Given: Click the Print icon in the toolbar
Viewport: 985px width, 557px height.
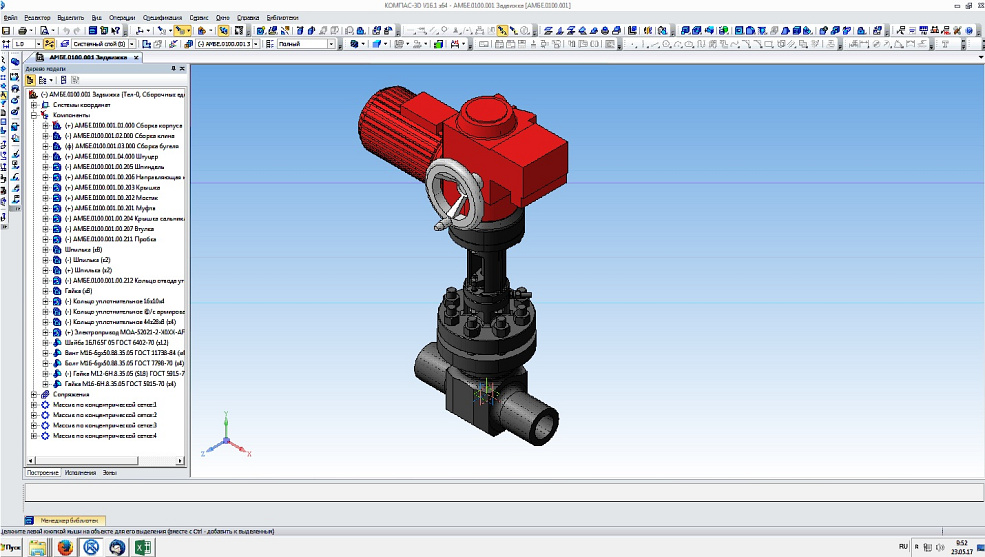Looking at the screenshot, I should click(x=21, y=31).
